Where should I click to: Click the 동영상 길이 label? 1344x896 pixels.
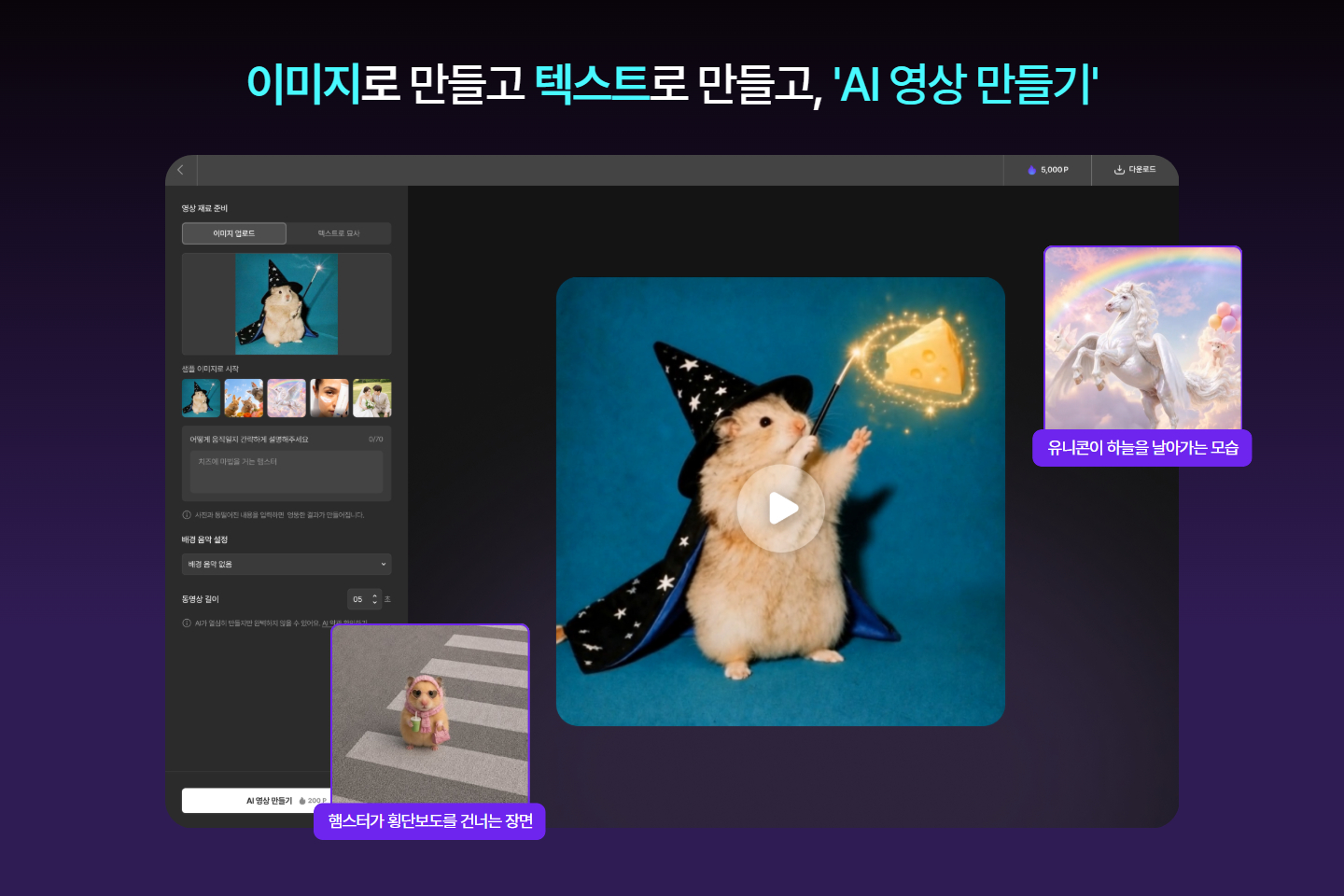tap(200, 599)
